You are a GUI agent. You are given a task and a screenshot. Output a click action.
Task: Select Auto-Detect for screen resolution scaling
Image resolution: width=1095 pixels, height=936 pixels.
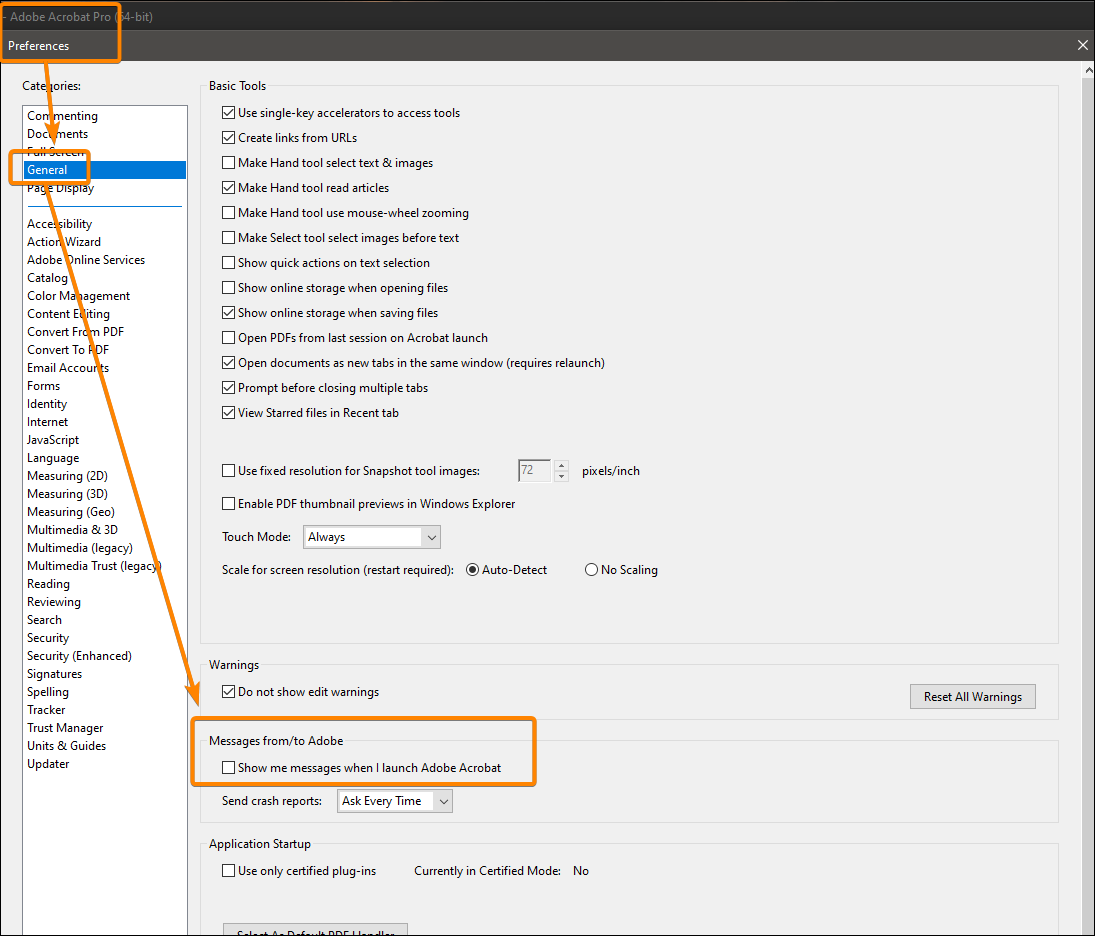coord(470,569)
